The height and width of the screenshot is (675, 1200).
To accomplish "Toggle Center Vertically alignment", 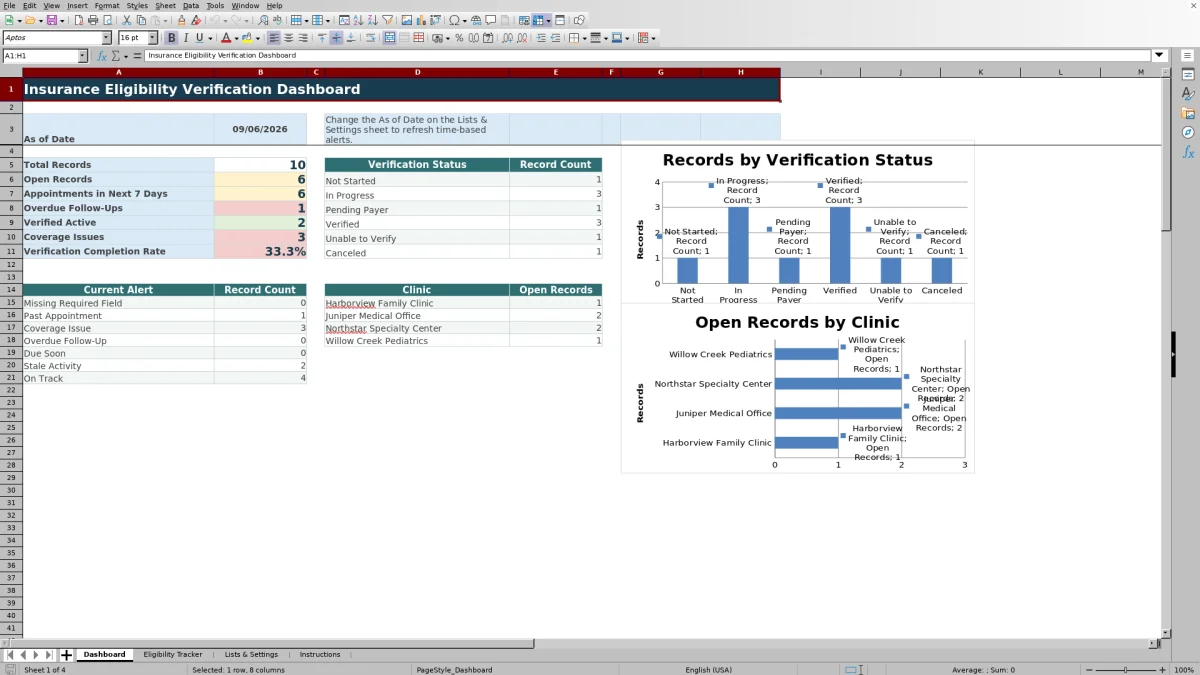I will click(x=337, y=38).
